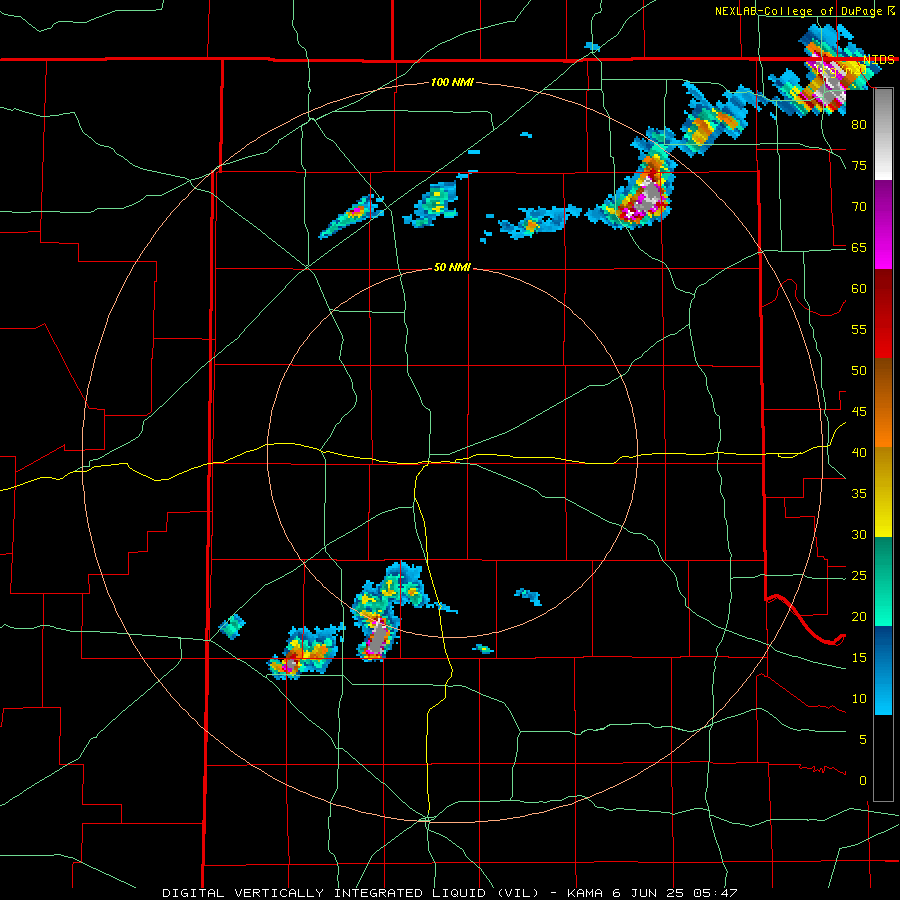
Task: Click the 100 NMI range ring label
Action: pyautogui.click(x=452, y=82)
